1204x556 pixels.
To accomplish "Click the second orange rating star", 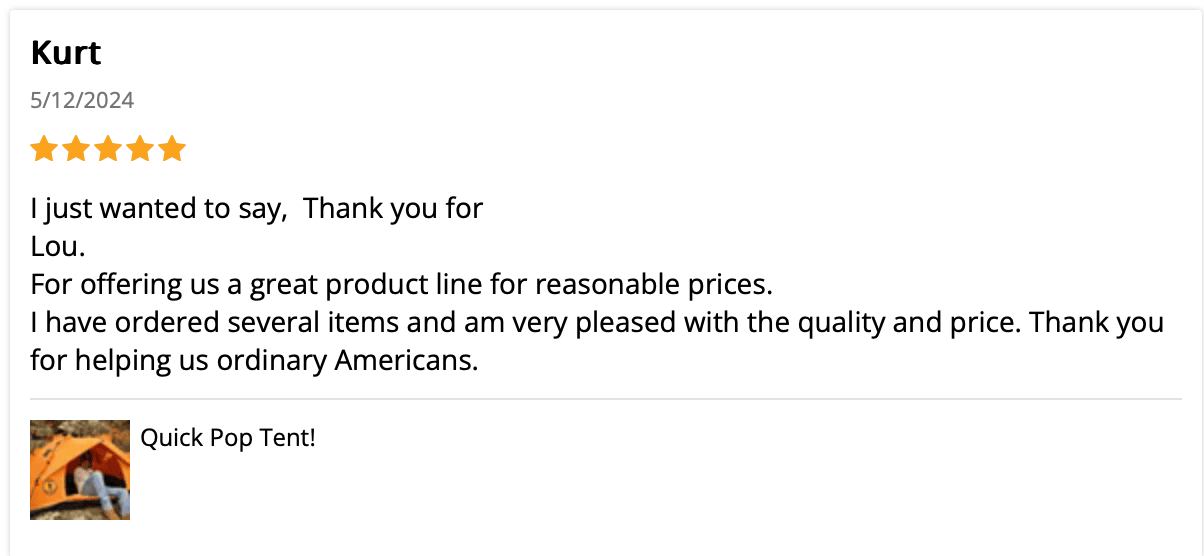I will tap(75, 150).
